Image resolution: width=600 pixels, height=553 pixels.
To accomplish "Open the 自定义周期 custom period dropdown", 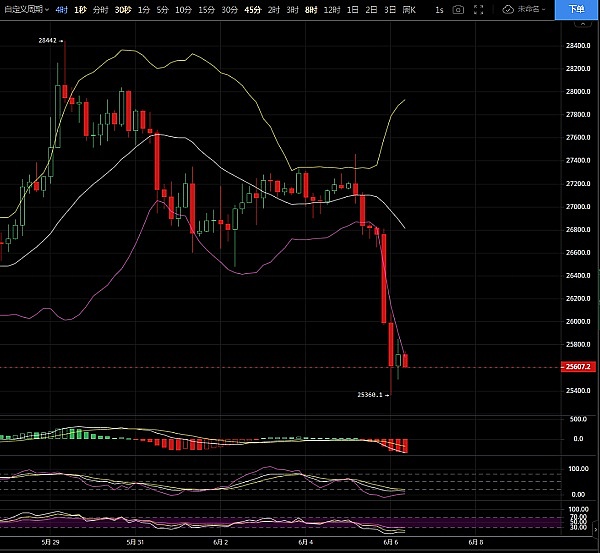I will click(26, 9).
